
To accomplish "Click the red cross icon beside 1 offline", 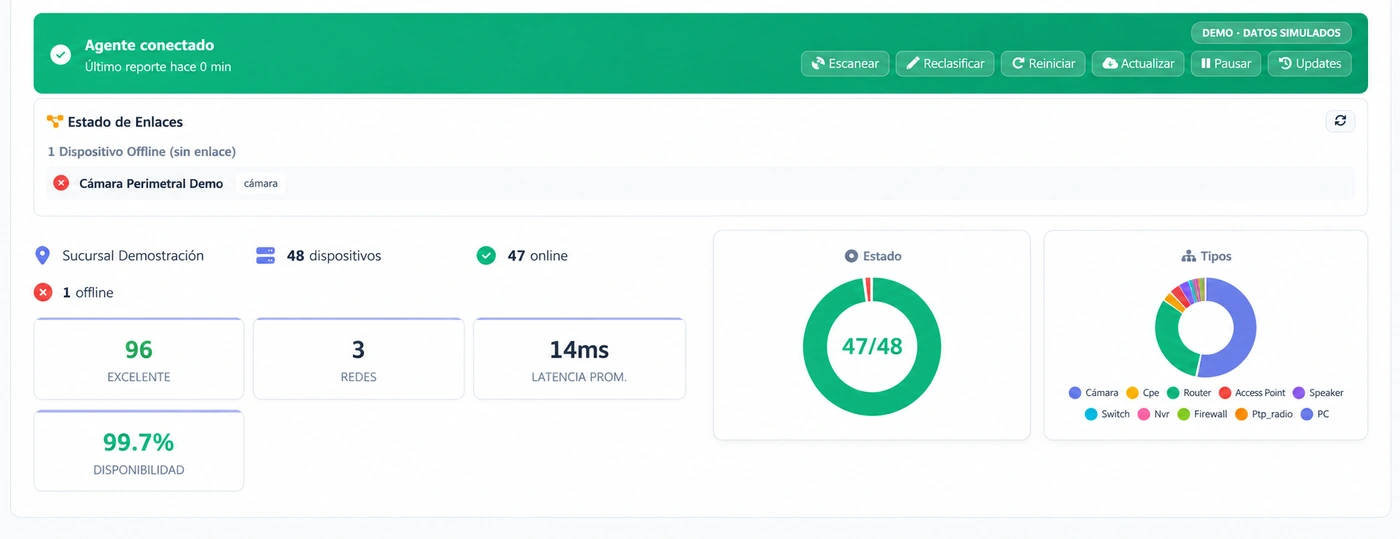I will (43, 293).
